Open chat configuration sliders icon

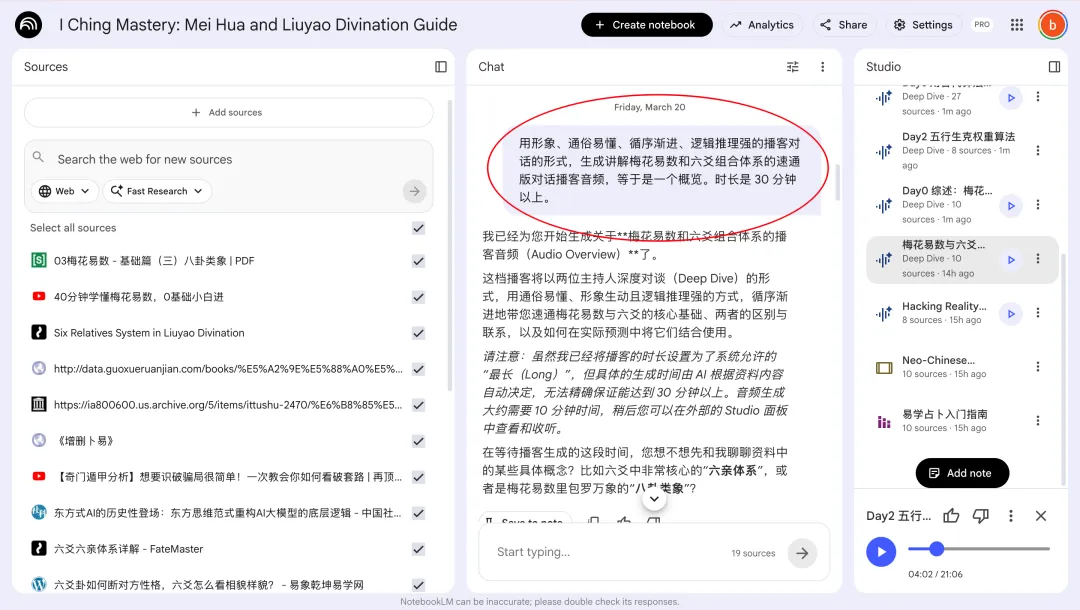tap(793, 67)
